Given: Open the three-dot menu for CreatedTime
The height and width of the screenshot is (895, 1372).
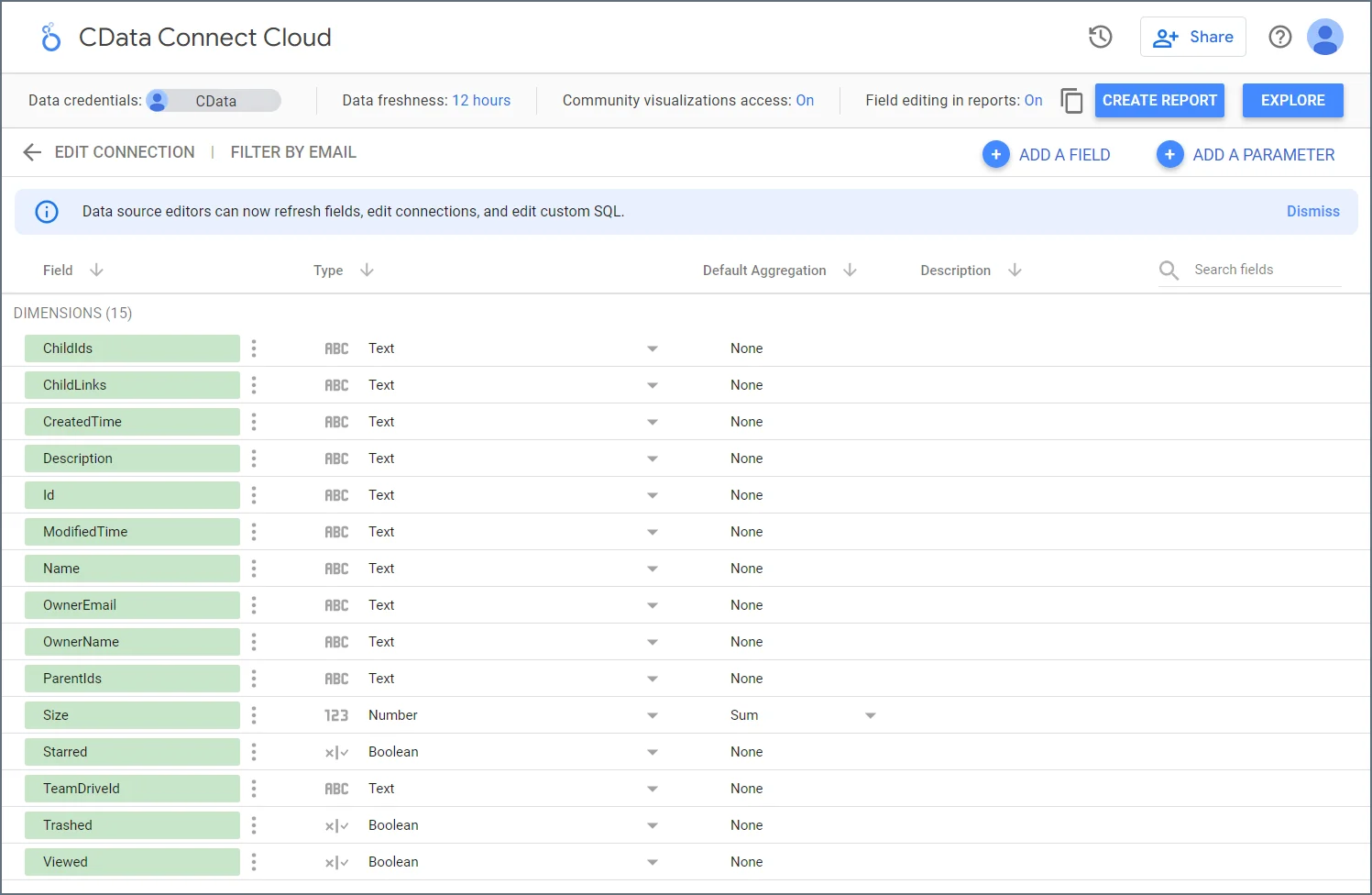Looking at the screenshot, I should [254, 422].
